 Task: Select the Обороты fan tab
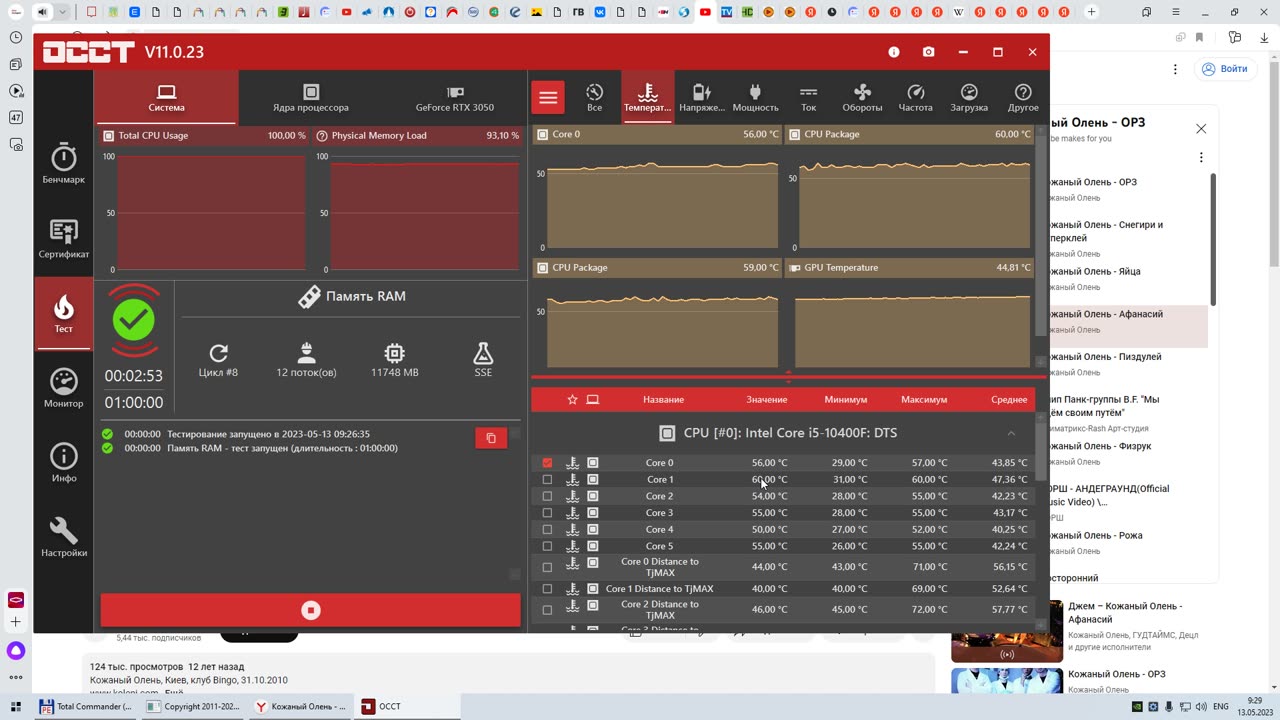click(x=862, y=97)
